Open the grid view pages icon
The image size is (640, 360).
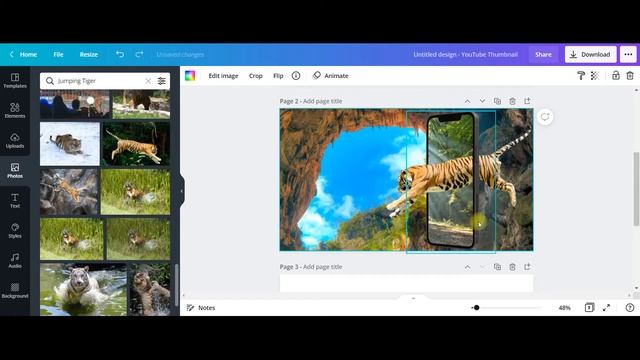pos(589,307)
